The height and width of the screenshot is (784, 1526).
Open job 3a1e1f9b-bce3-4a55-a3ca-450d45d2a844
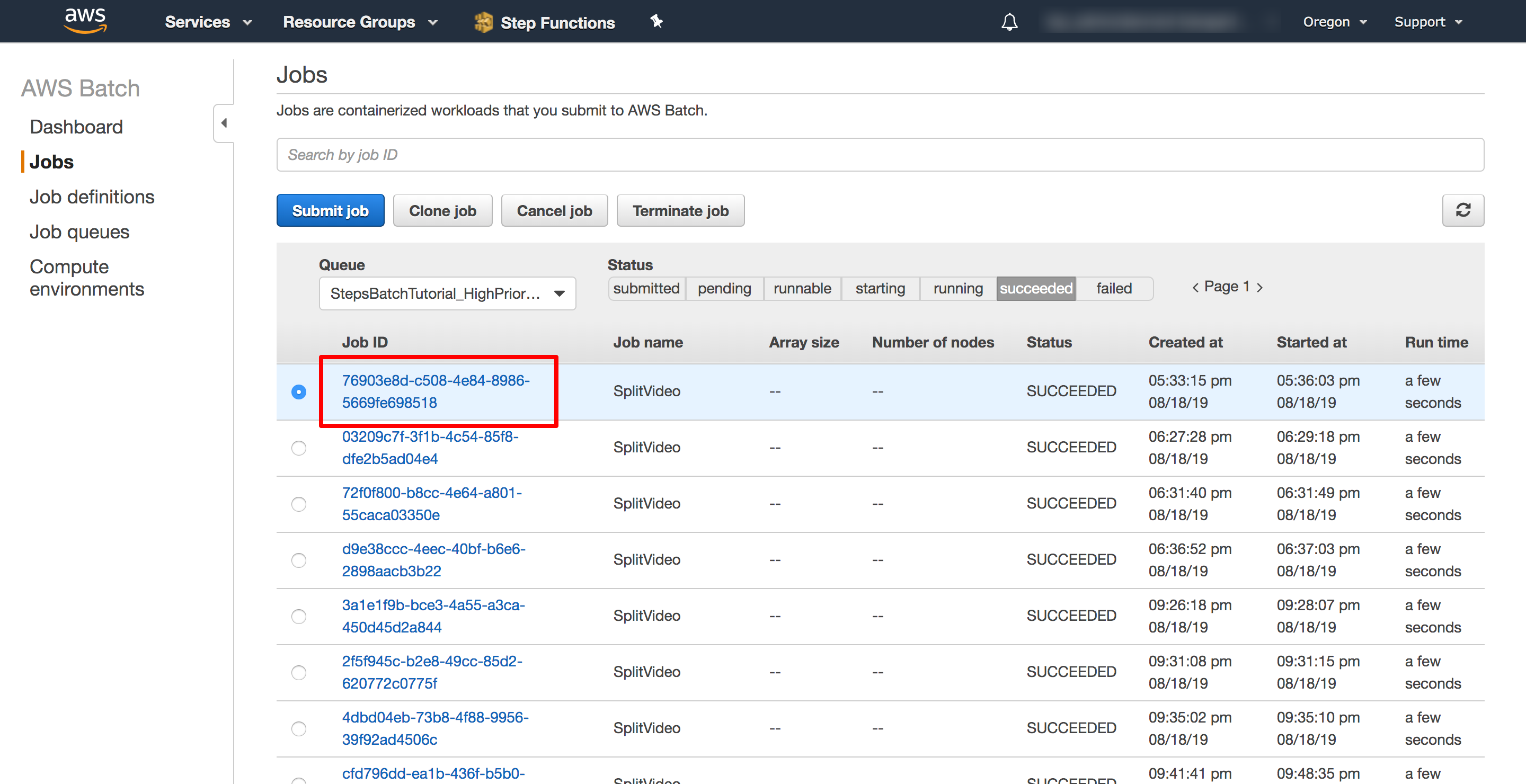tap(433, 617)
